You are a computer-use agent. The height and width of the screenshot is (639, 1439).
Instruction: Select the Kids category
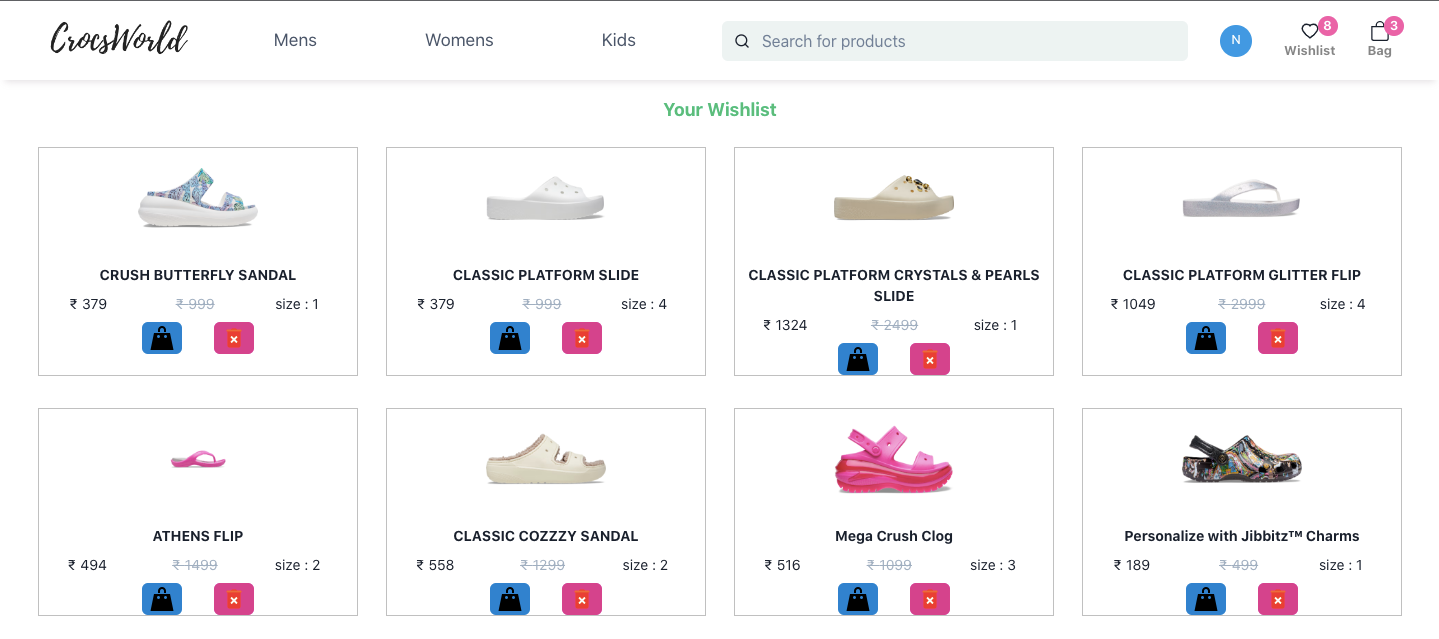click(x=618, y=40)
